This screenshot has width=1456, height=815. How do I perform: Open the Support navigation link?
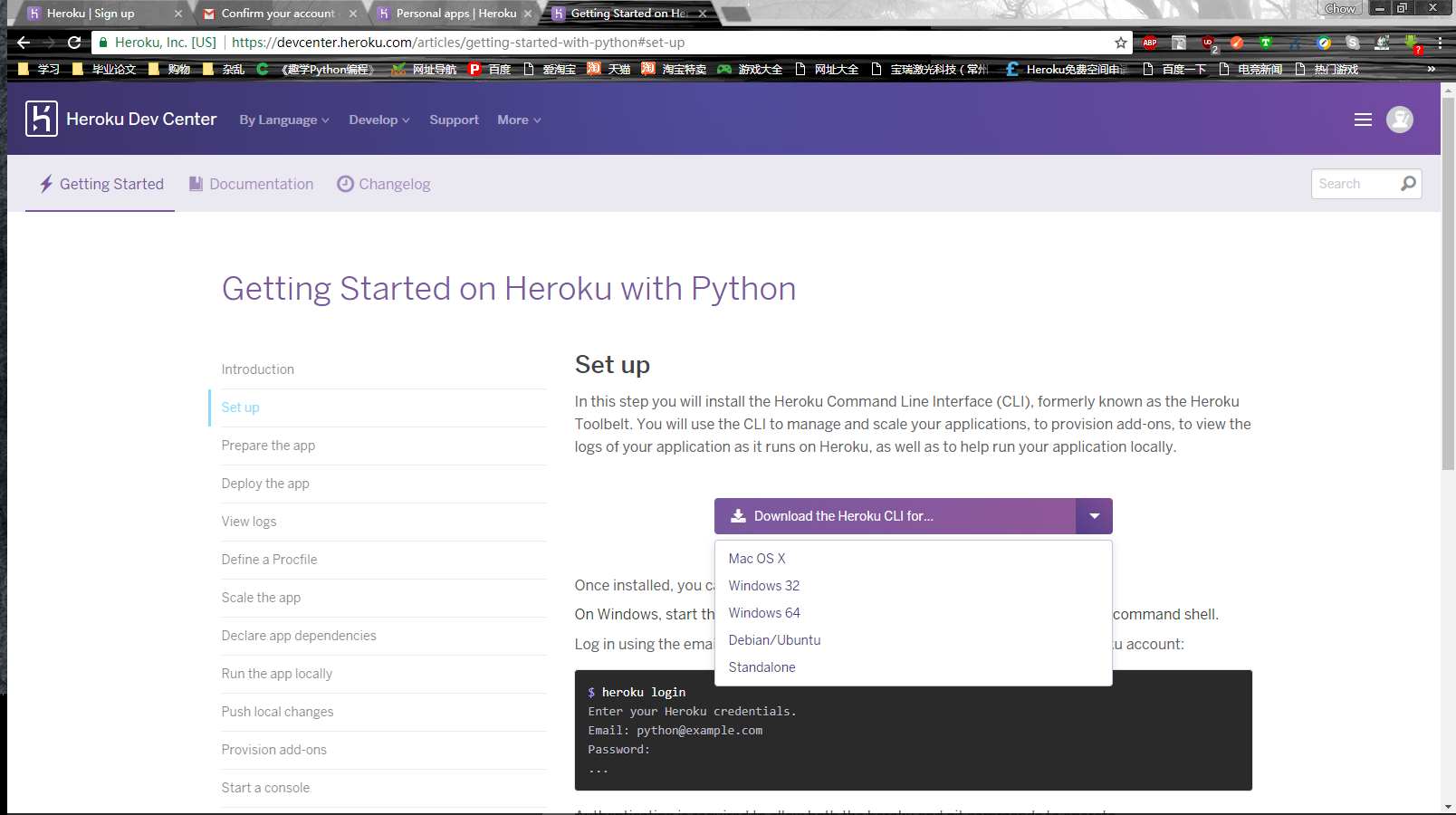pyautogui.click(x=454, y=119)
